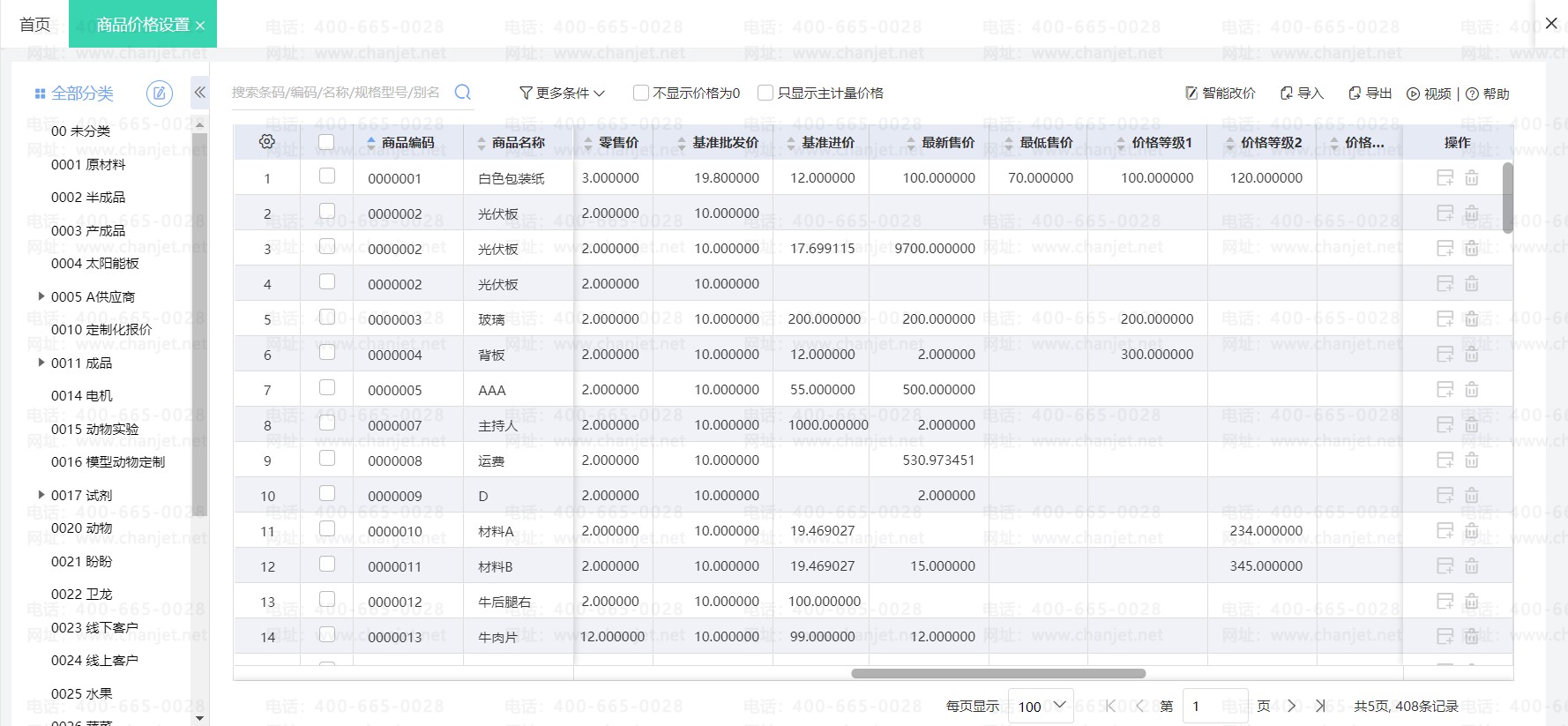Image resolution: width=1568 pixels, height=726 pixels.
Task: Go to the next page
Action: coord(1292,706)
